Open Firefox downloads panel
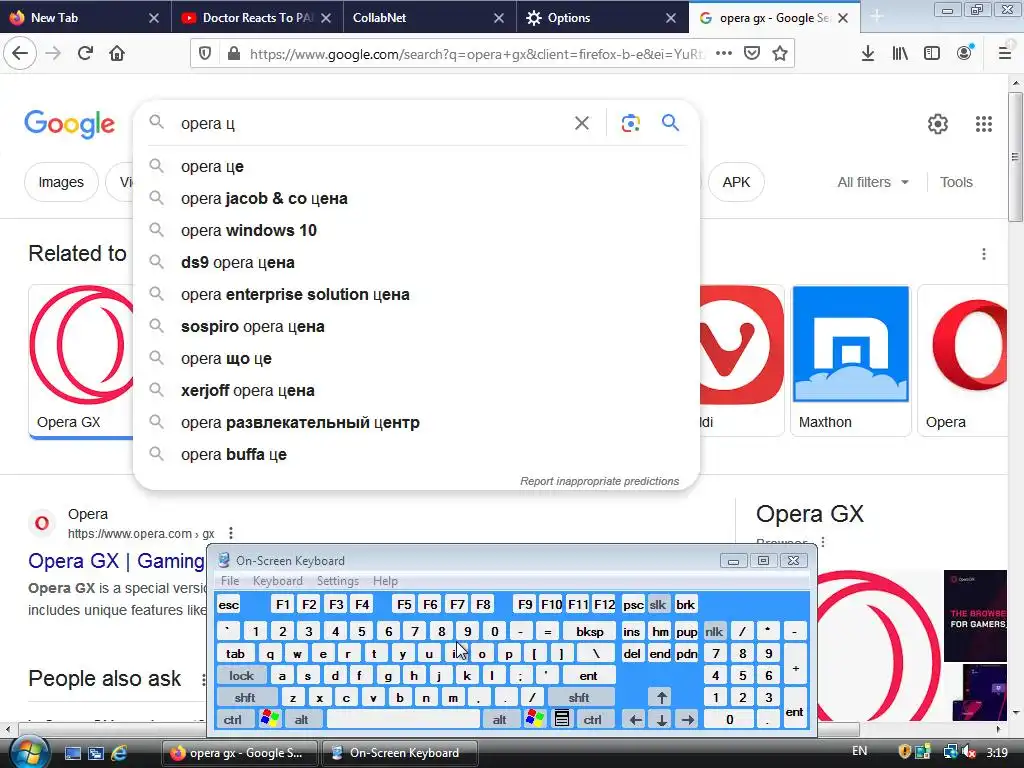The height and width of the screenshot is (768, 1024). coord(868,54)
